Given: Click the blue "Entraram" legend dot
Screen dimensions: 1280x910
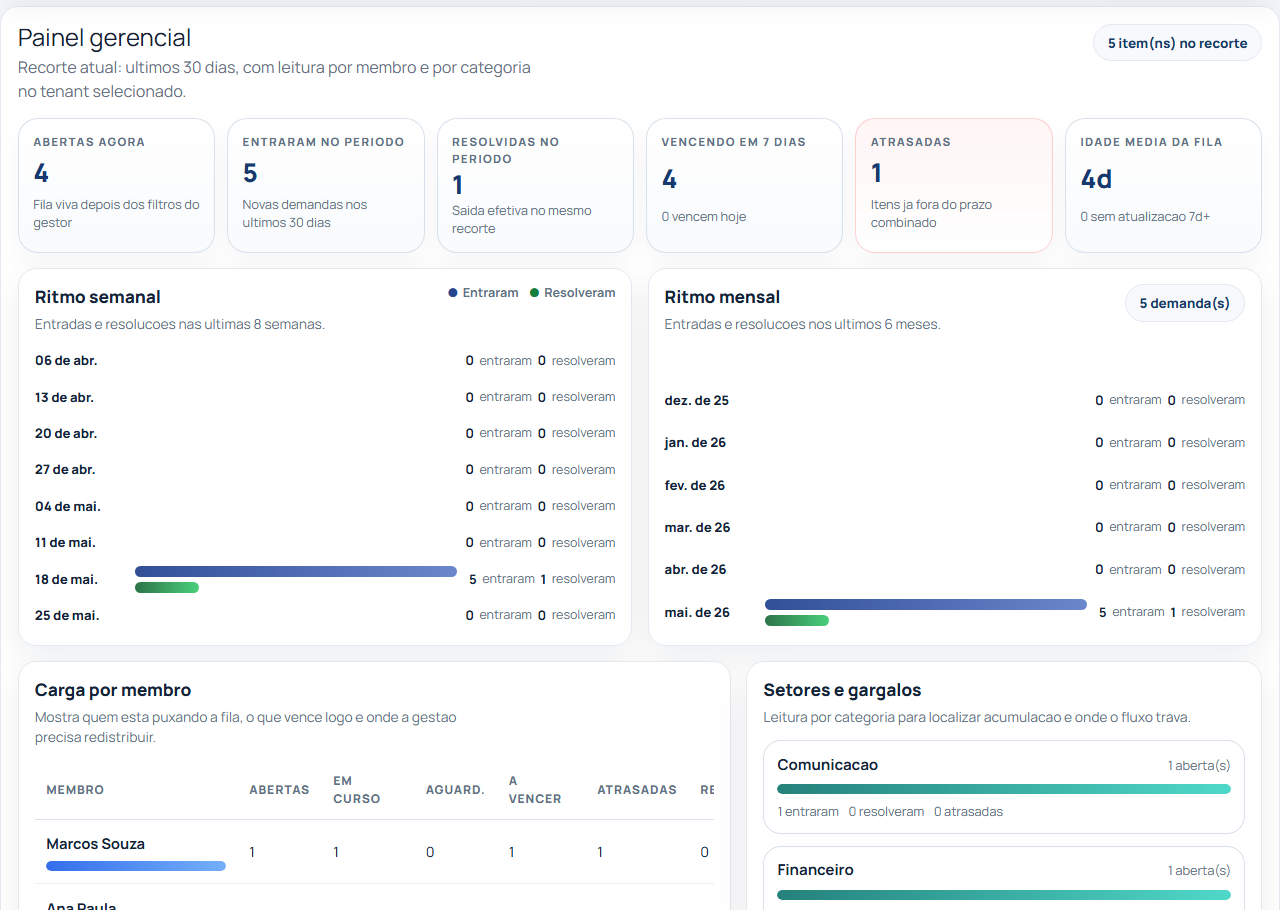Looking at the screenshot, I should point(453,293).
